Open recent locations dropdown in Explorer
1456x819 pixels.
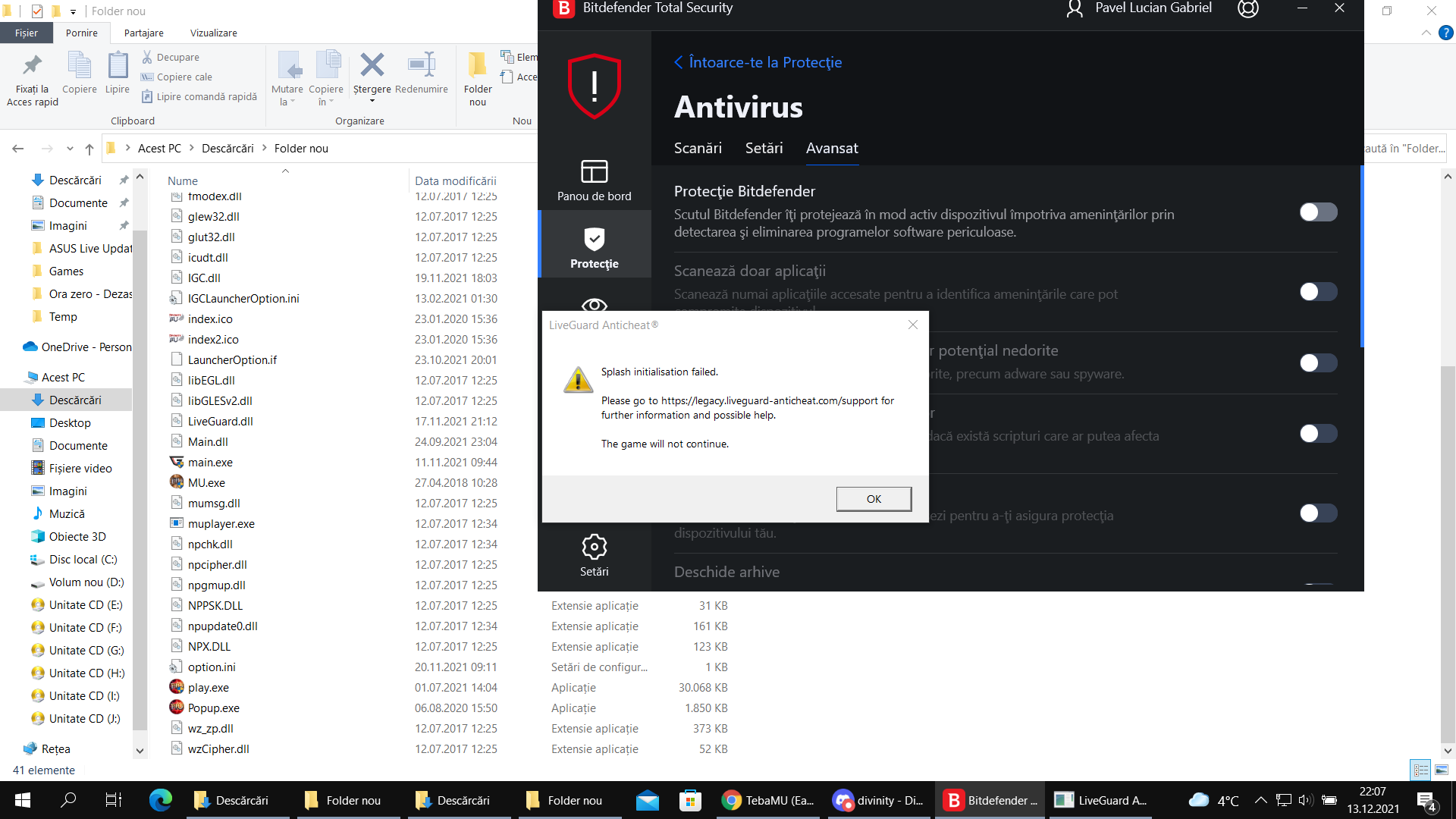click(x=70, y=149)
